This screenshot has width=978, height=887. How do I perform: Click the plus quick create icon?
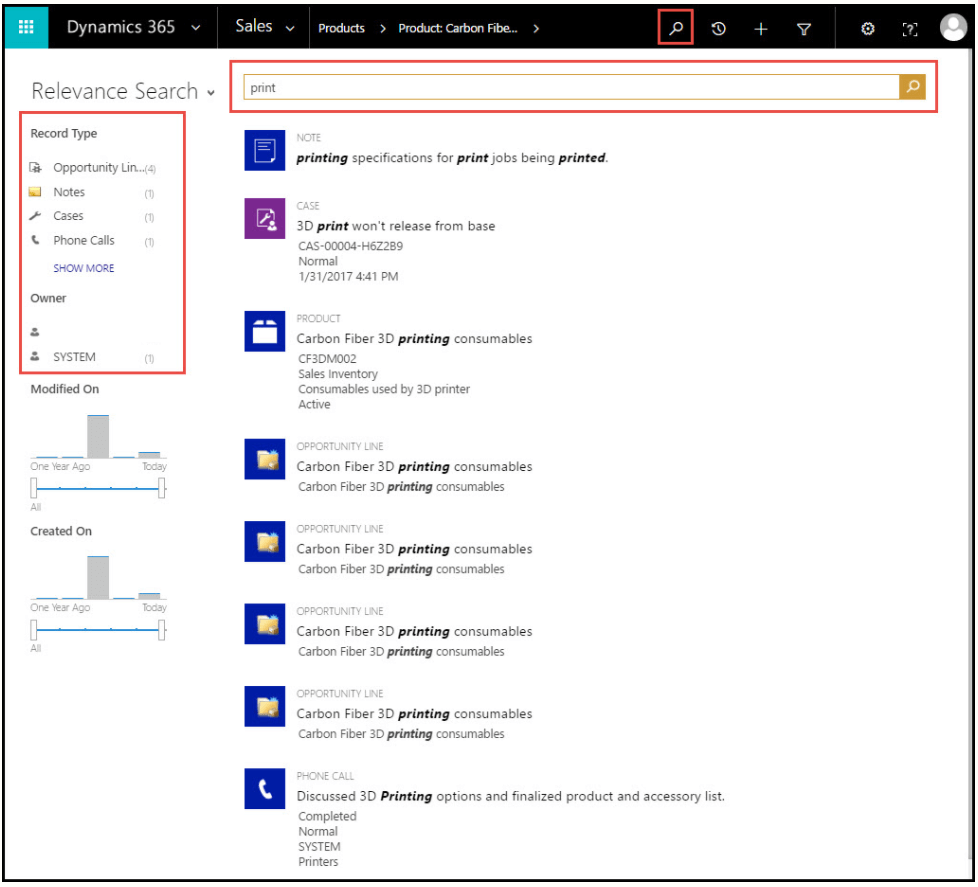pos(760,29)
